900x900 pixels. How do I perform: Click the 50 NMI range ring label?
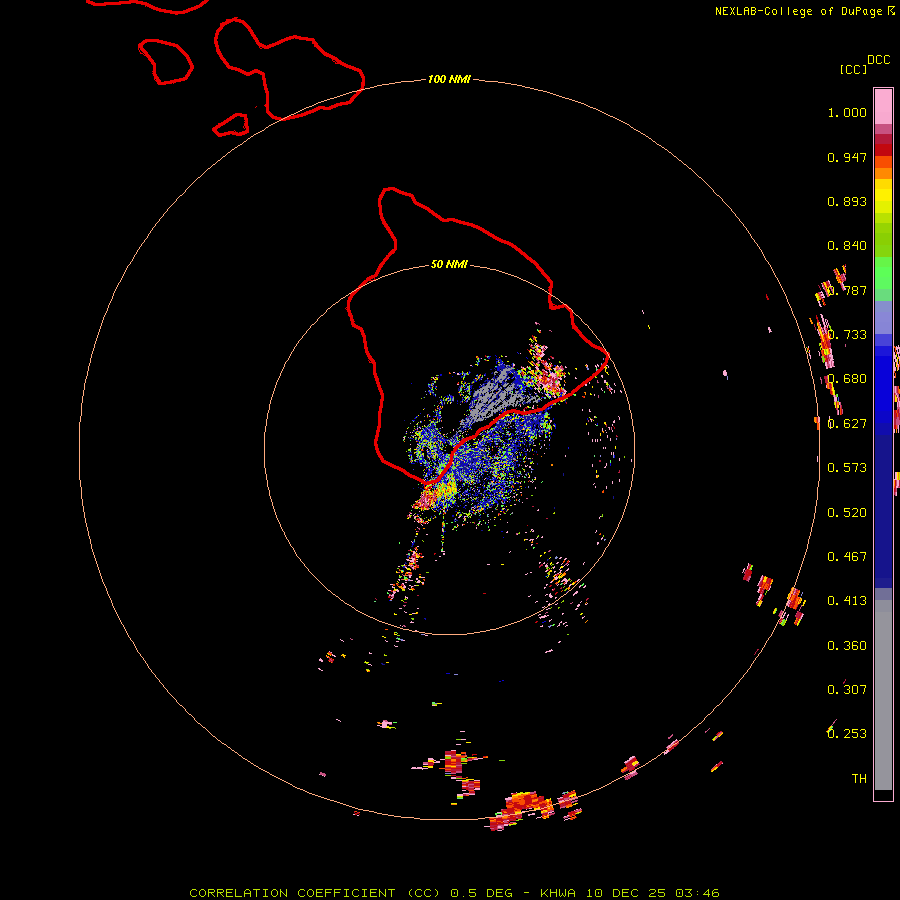tap(449, 264)
